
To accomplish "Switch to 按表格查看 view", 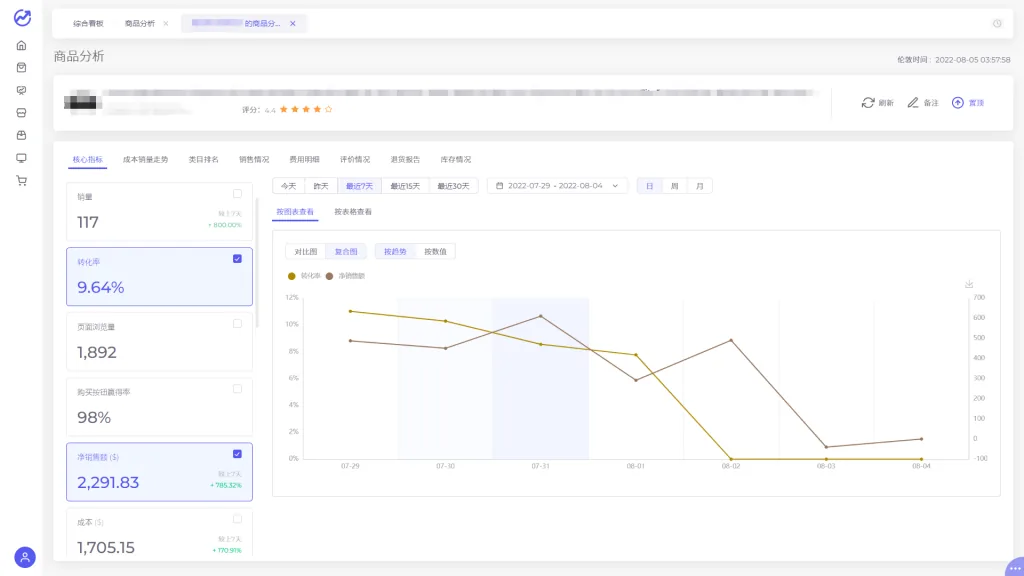I will [x=353, y=212].
